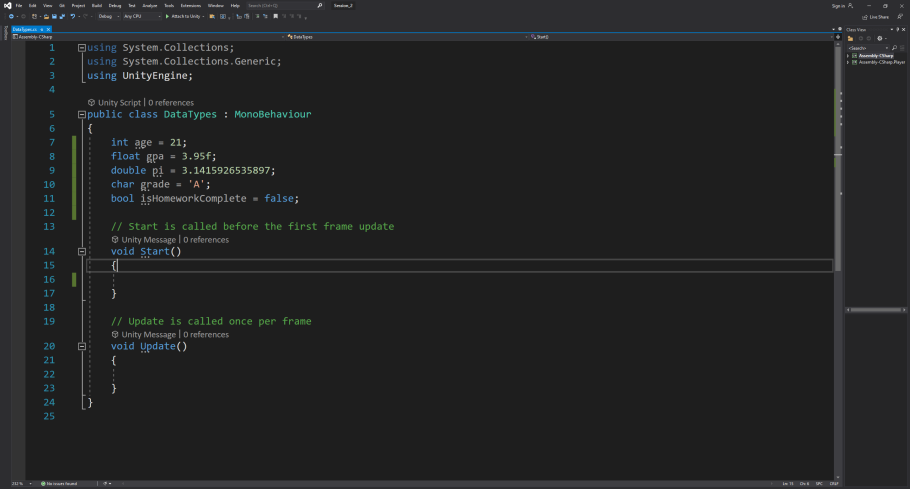
Task: Open the Edit menu
Action: click(x=32, y=5)
